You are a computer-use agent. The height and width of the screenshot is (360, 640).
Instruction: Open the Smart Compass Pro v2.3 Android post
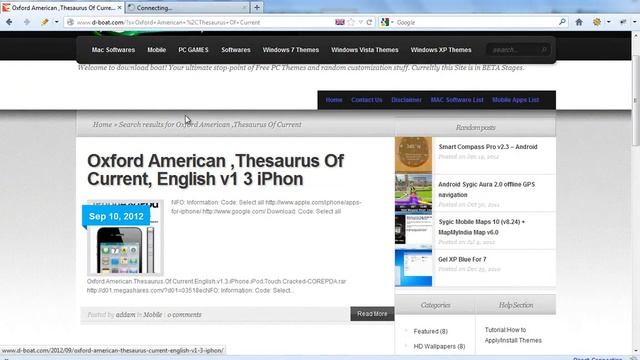coord(488,147)
